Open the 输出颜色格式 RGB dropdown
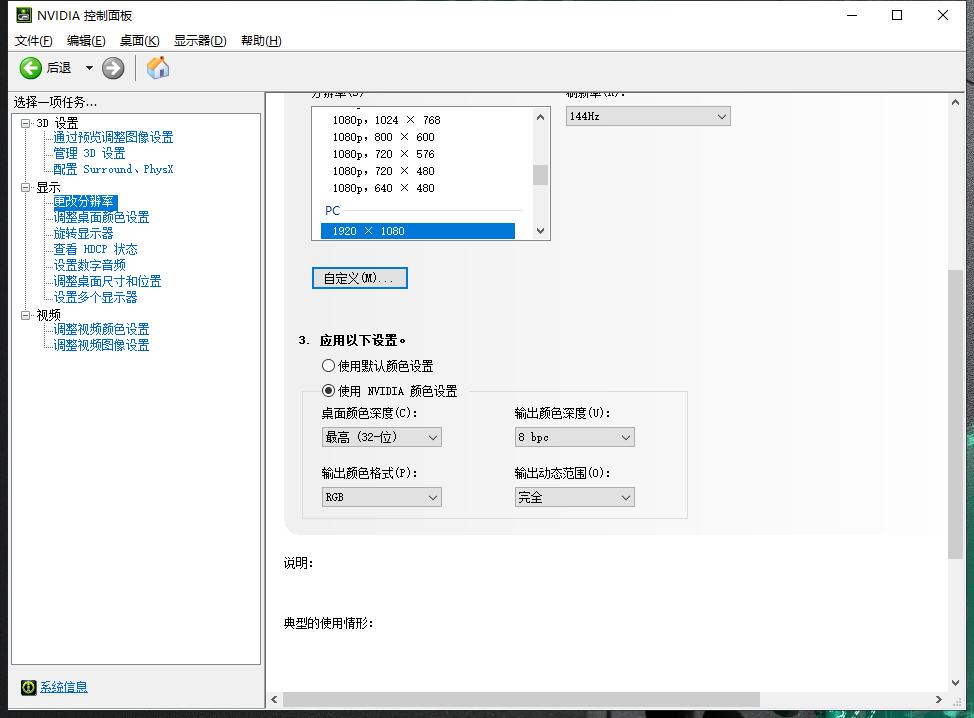Viewport: 974px width, 718px height. pyautogui.click(x=381, y=498)
